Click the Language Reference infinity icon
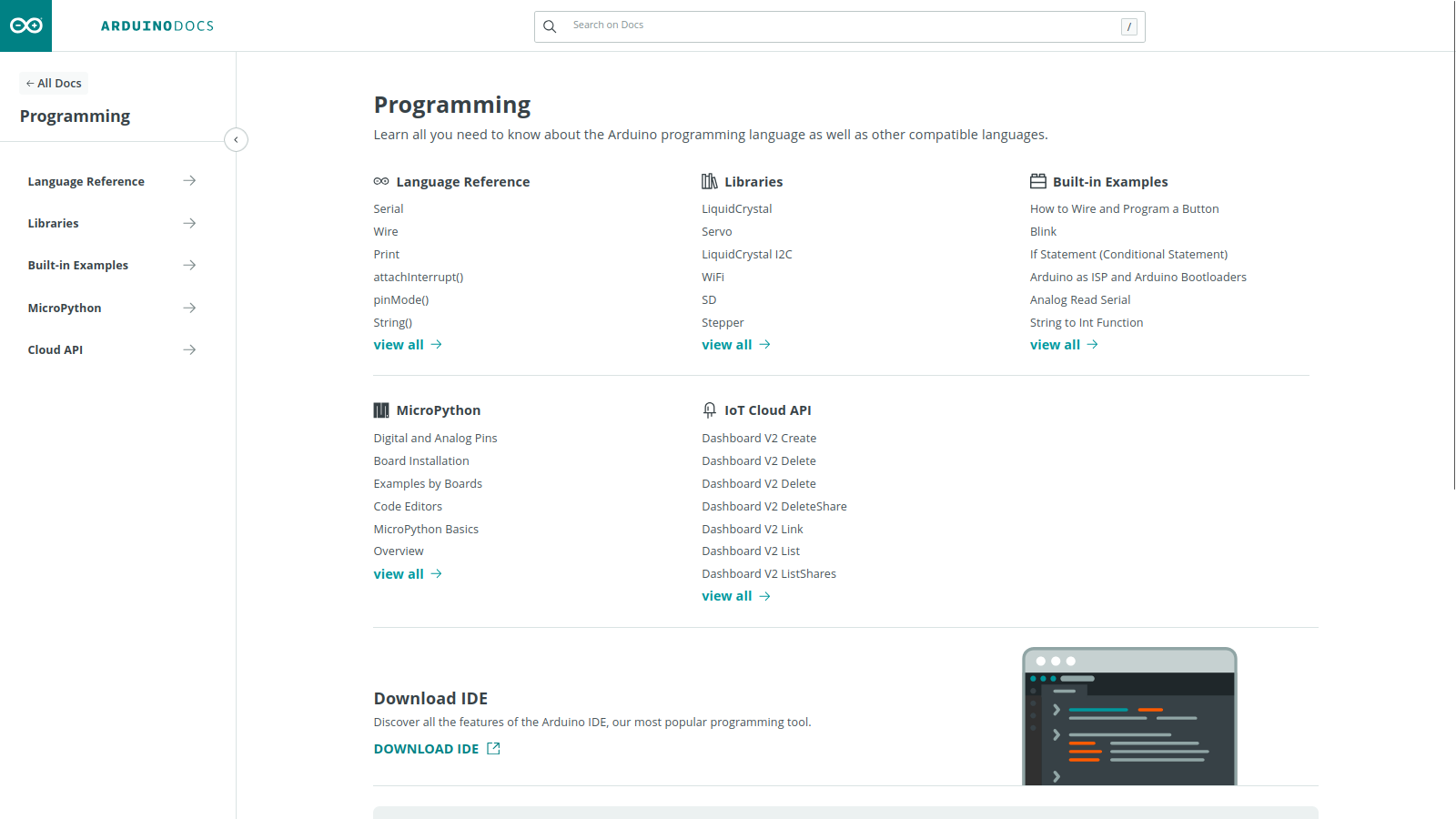 (x=381, y=182)
